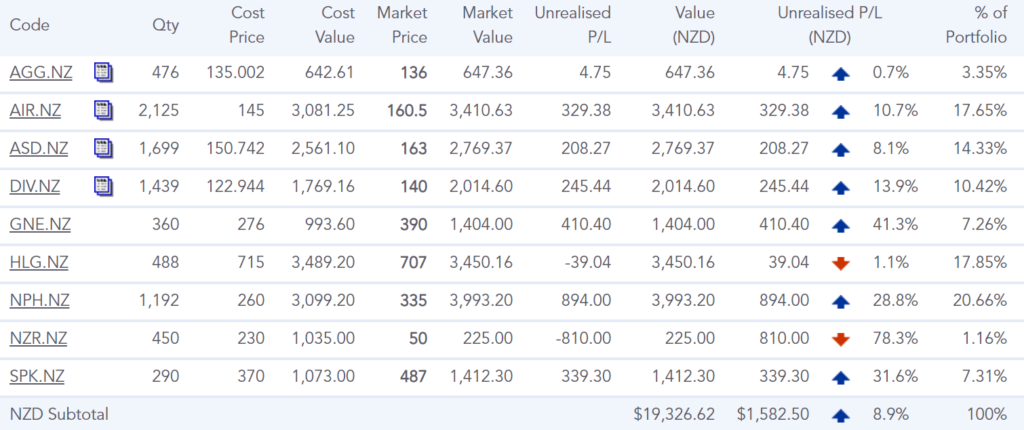Click the Code column header
The height and width of the screenshot is (430, 1024).
pyautogui.click(x=29, y=25)
